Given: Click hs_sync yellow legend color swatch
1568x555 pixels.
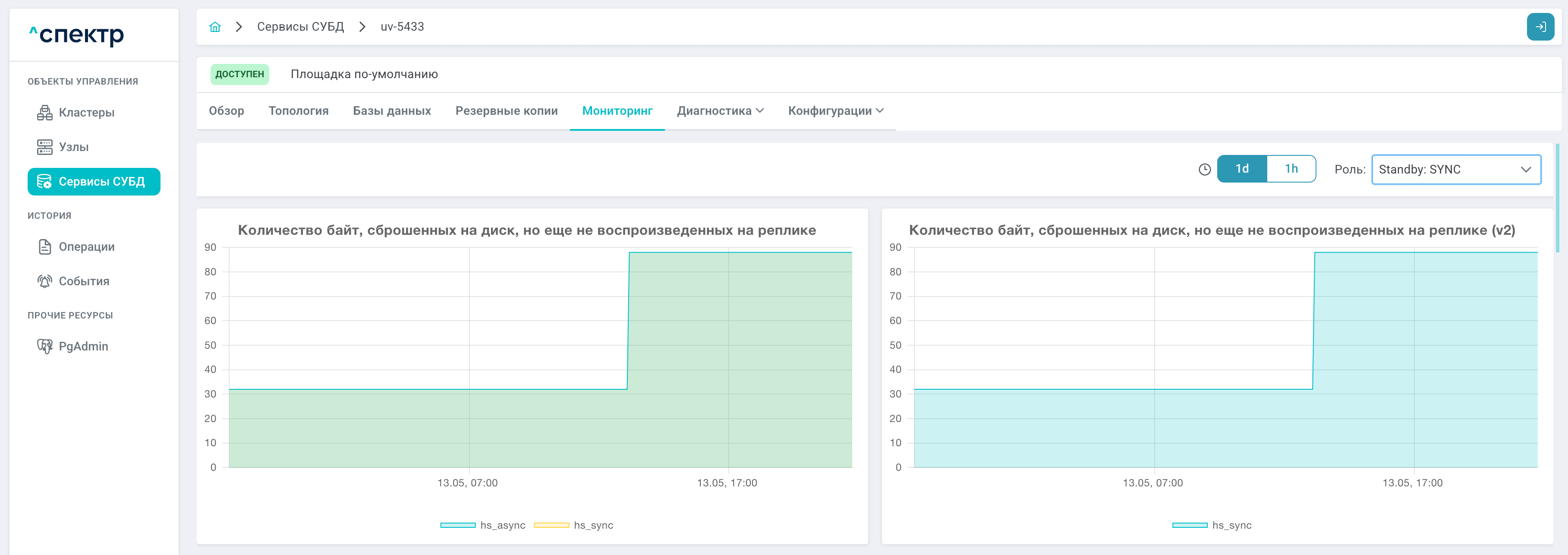Looking at the screenshot, I should (x=551, y=525).
